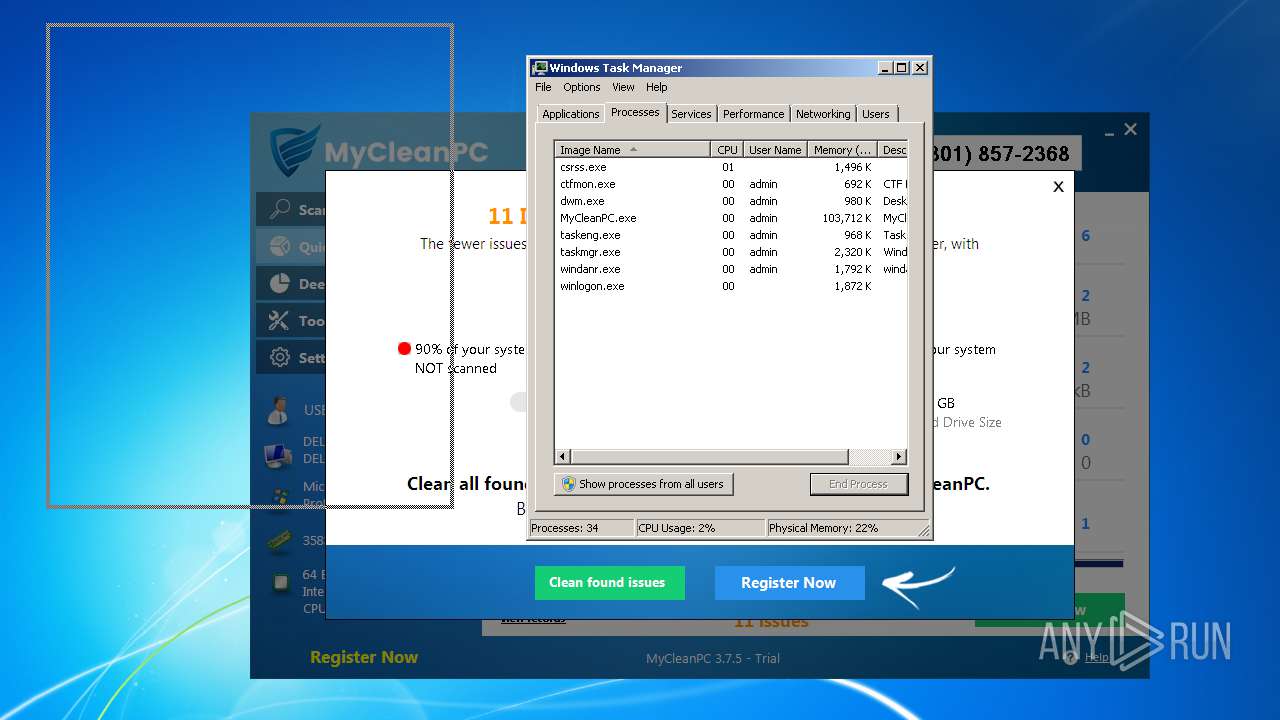The width and height of the screenshot is (1280, 720).
Task: Open the Tools wrench icon in MyCleanPC sidebar
Action: pos(280,320)
